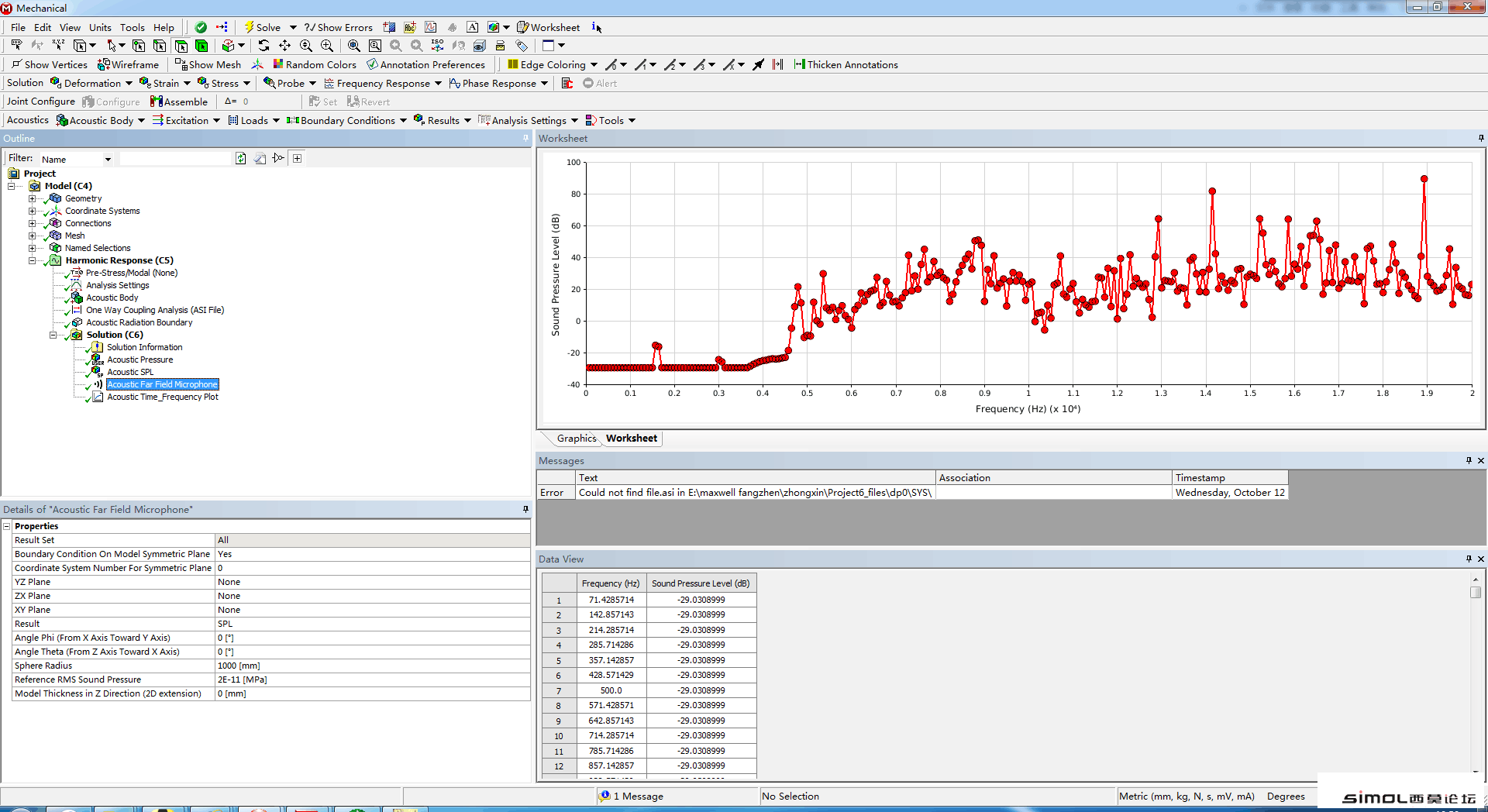1488x812 pixels.
Task: Click the Convergence icon next to Alert
Action: pyautogui.click(x=567, y=83)
